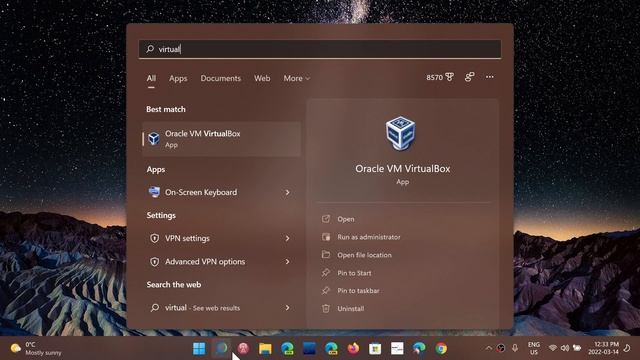Click the Pin to taskbar pin icon

click(x=326, y=291)
